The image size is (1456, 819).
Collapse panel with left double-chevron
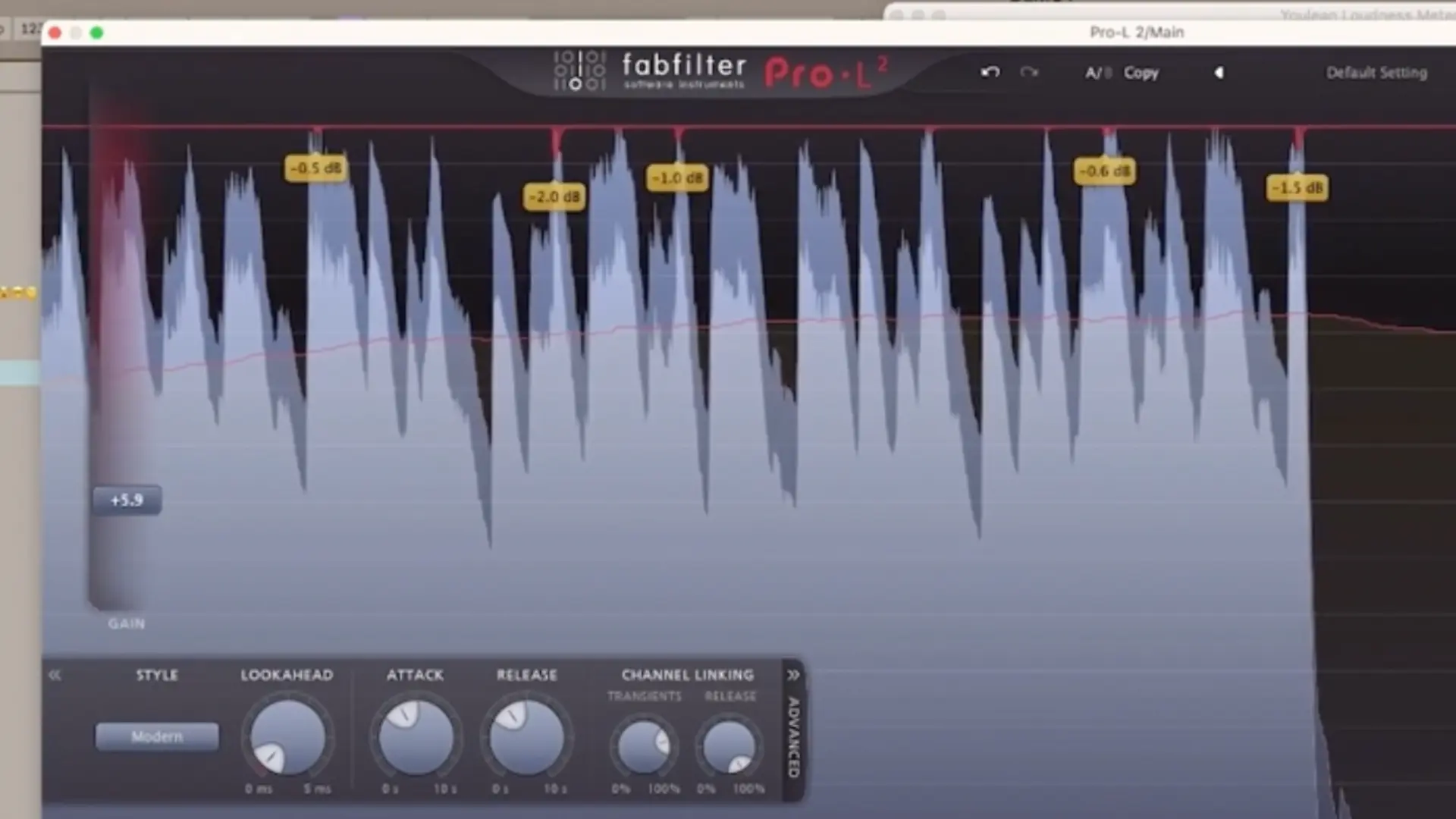coord(55,675)
